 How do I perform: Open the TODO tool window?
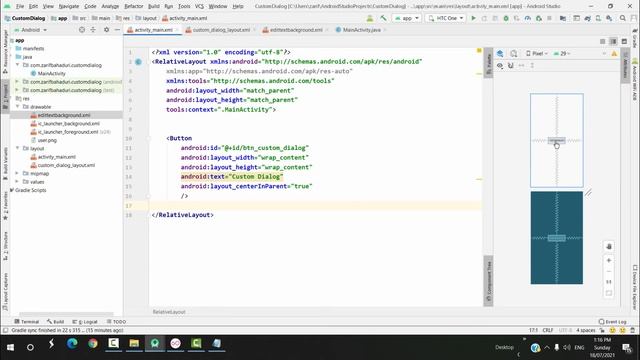tap(116, 322)
